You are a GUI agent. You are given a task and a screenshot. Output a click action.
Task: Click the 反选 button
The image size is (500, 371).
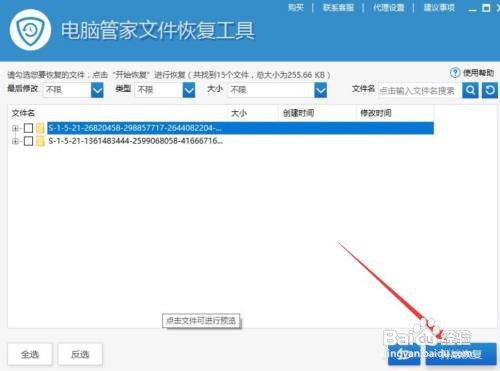coord(80,354)
